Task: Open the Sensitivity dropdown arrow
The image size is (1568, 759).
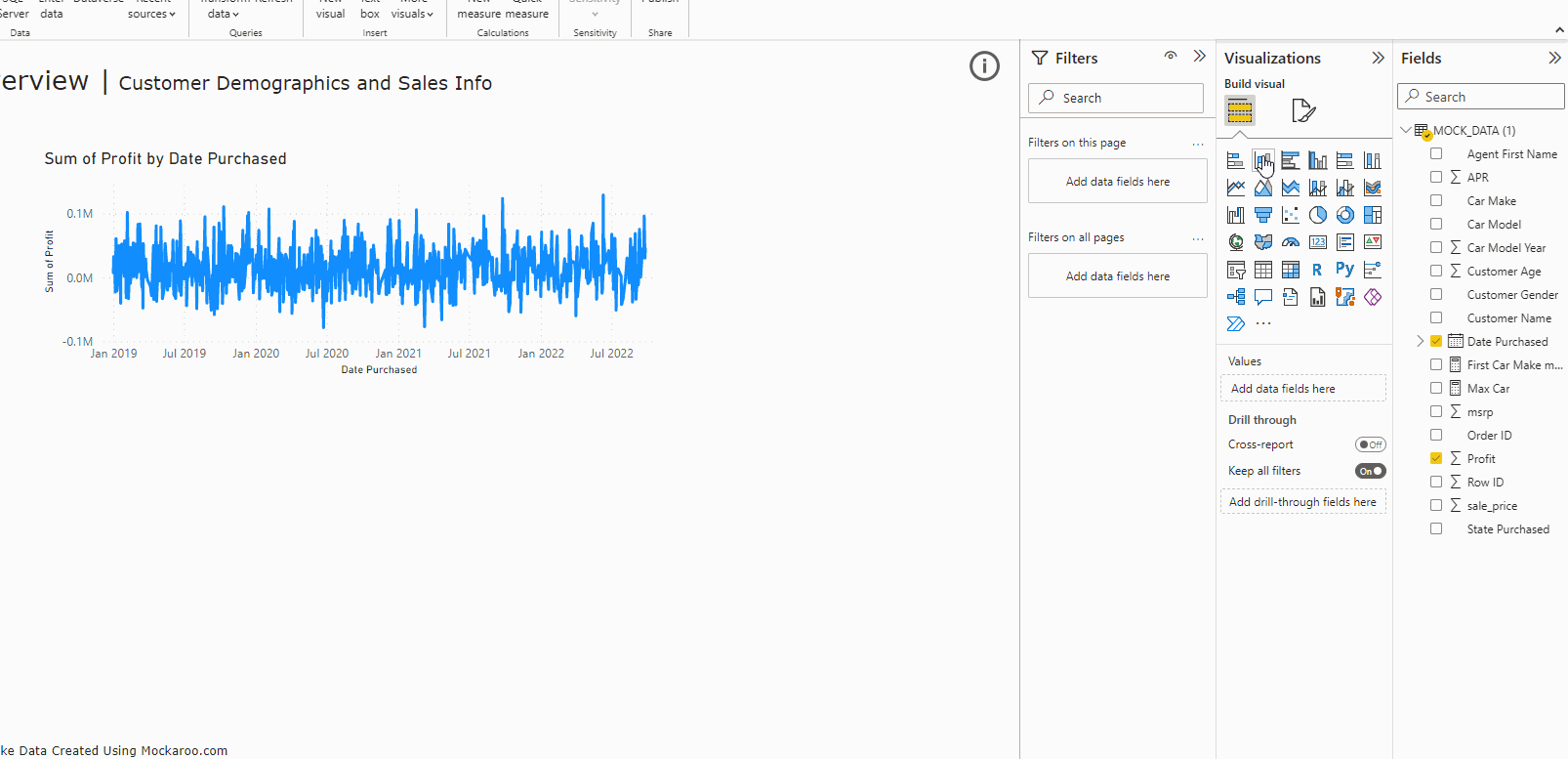Action: click(x=595, y=14)
